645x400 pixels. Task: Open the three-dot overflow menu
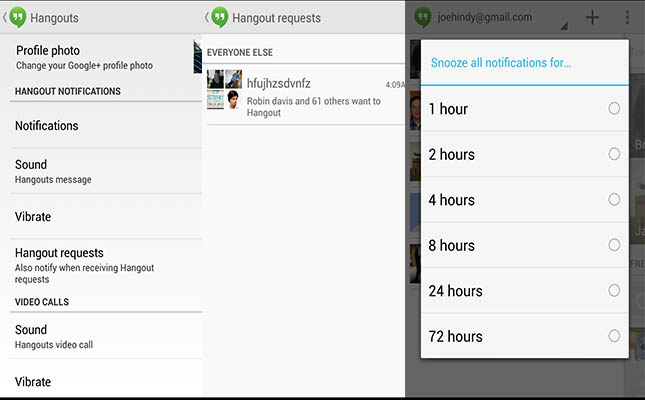point(627,17)
